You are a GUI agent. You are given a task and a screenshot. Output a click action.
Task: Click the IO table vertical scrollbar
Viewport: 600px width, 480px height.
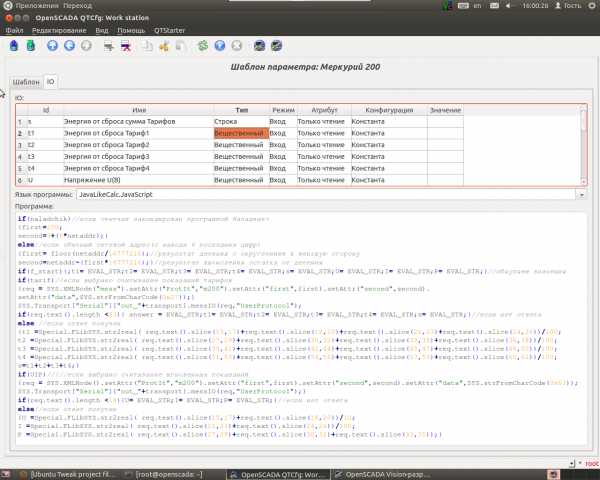[584, 145]
